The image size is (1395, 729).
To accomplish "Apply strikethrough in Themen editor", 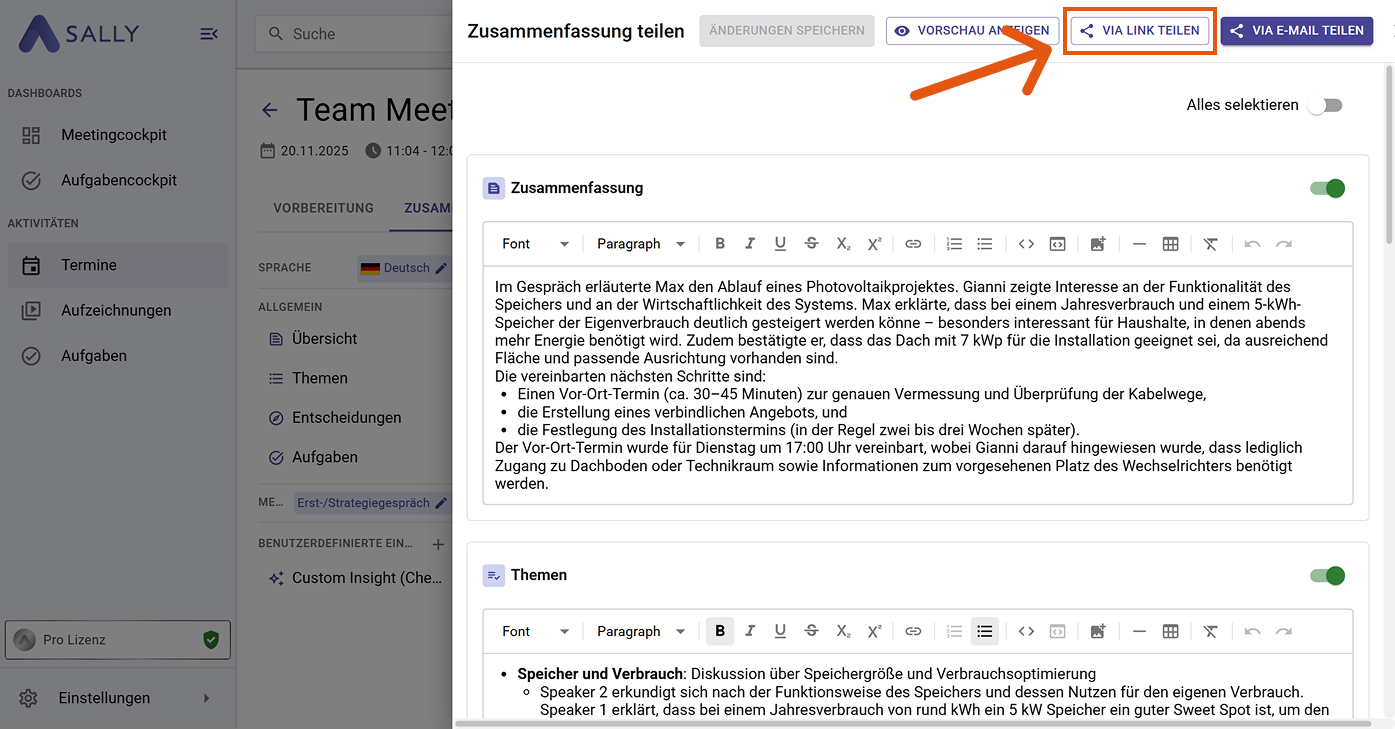I will click(x=811, y=631).
